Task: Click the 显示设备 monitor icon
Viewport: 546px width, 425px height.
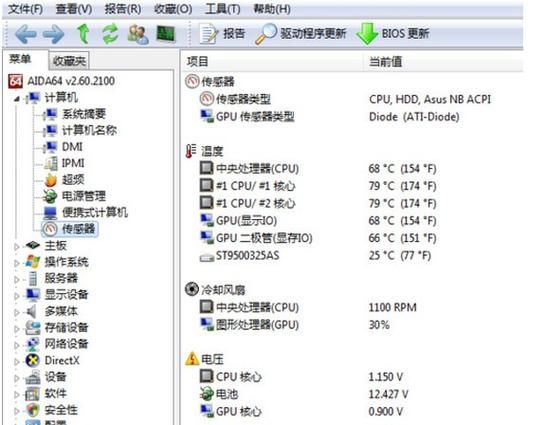Action: click(33, 295)
